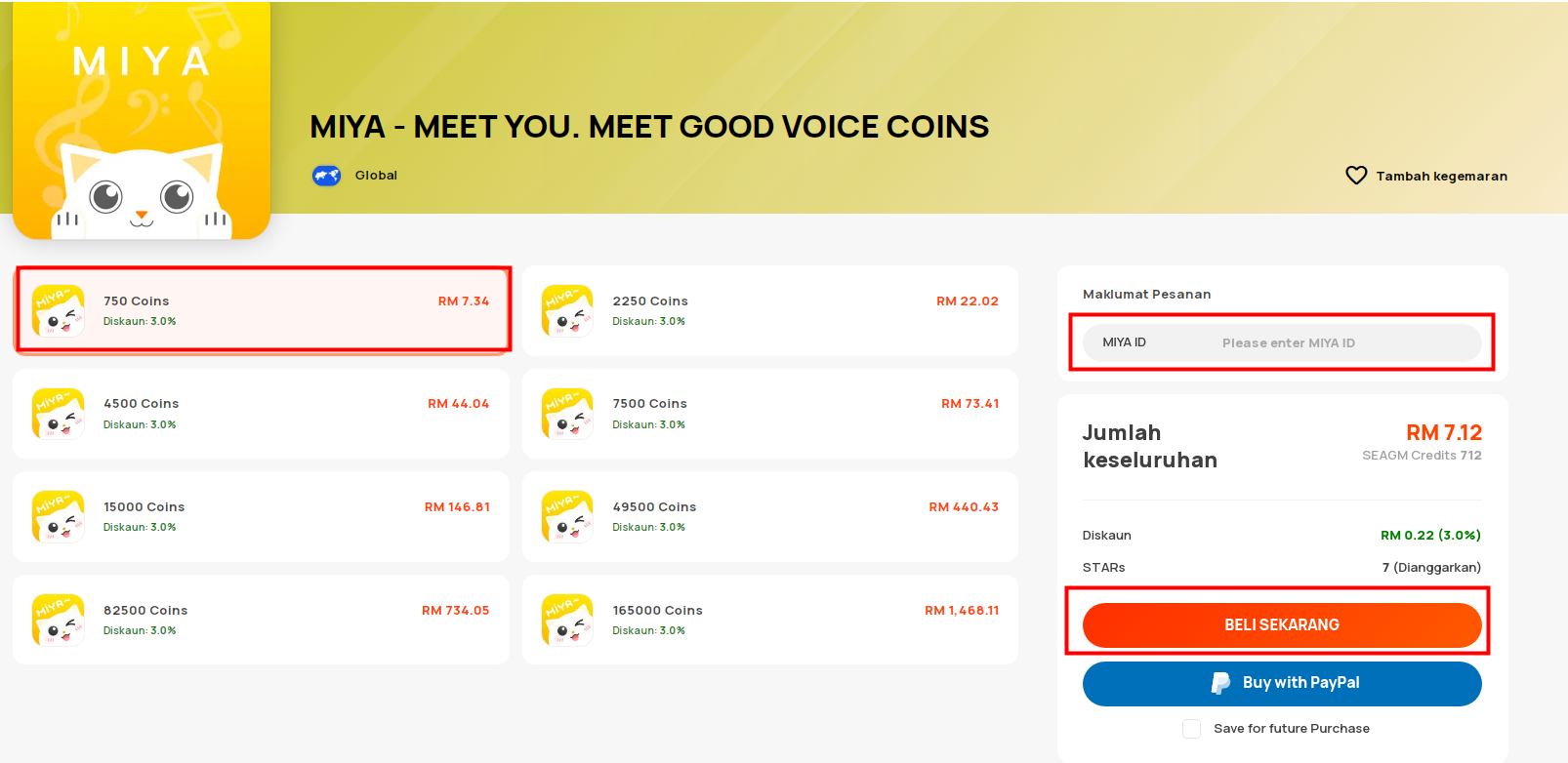Click the MIYA ID input field
This screenshot has height=763, width=1568.
(x=1282, y=342)
